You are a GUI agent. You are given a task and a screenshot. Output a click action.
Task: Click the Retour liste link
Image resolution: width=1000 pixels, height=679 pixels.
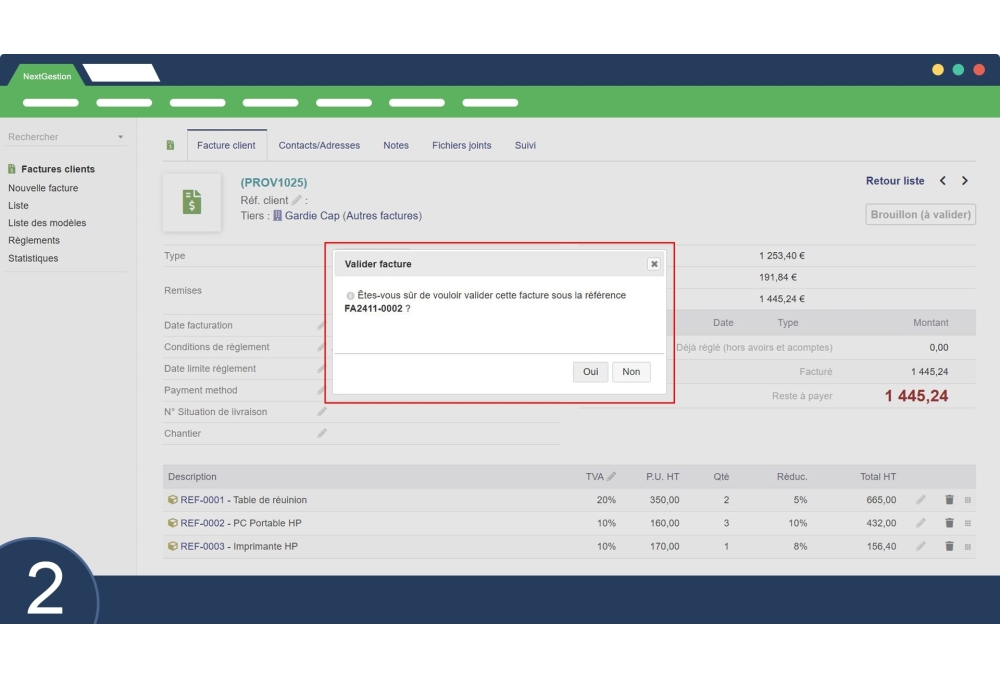point(896,181)
